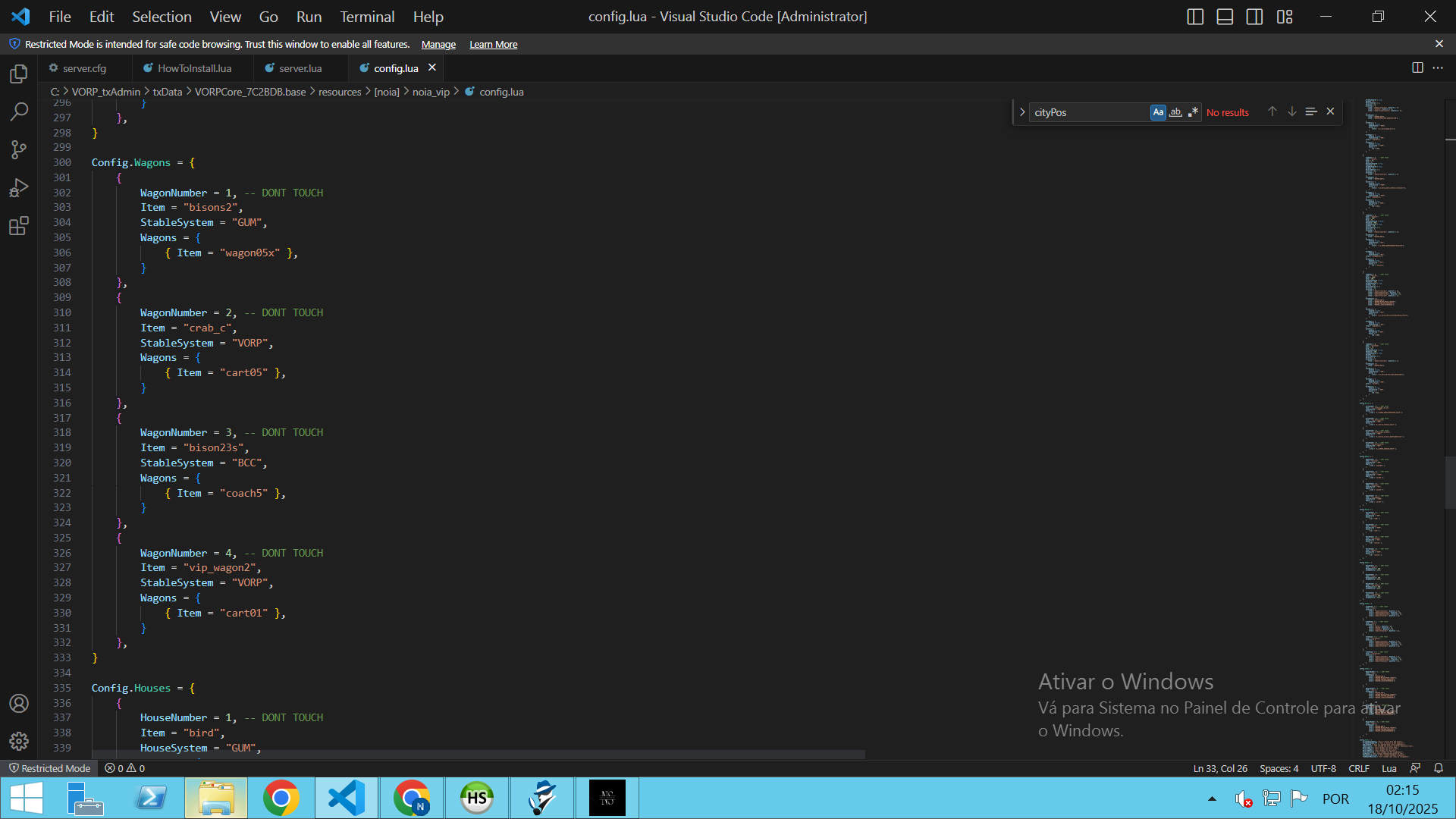Click the Manage link in restricted banner
1456x819 pixels.
point(438,45)
